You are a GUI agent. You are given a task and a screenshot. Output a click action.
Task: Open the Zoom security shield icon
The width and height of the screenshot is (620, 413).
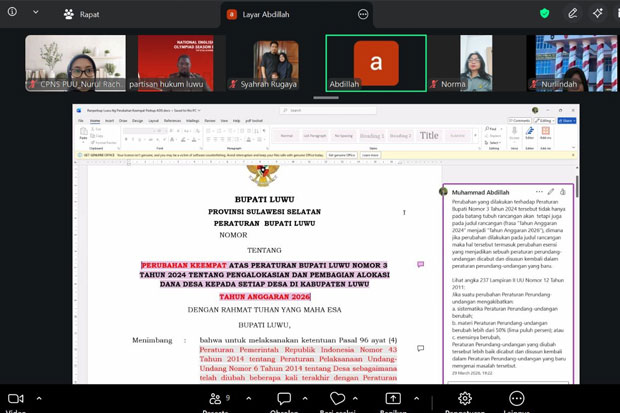(544, 13)
